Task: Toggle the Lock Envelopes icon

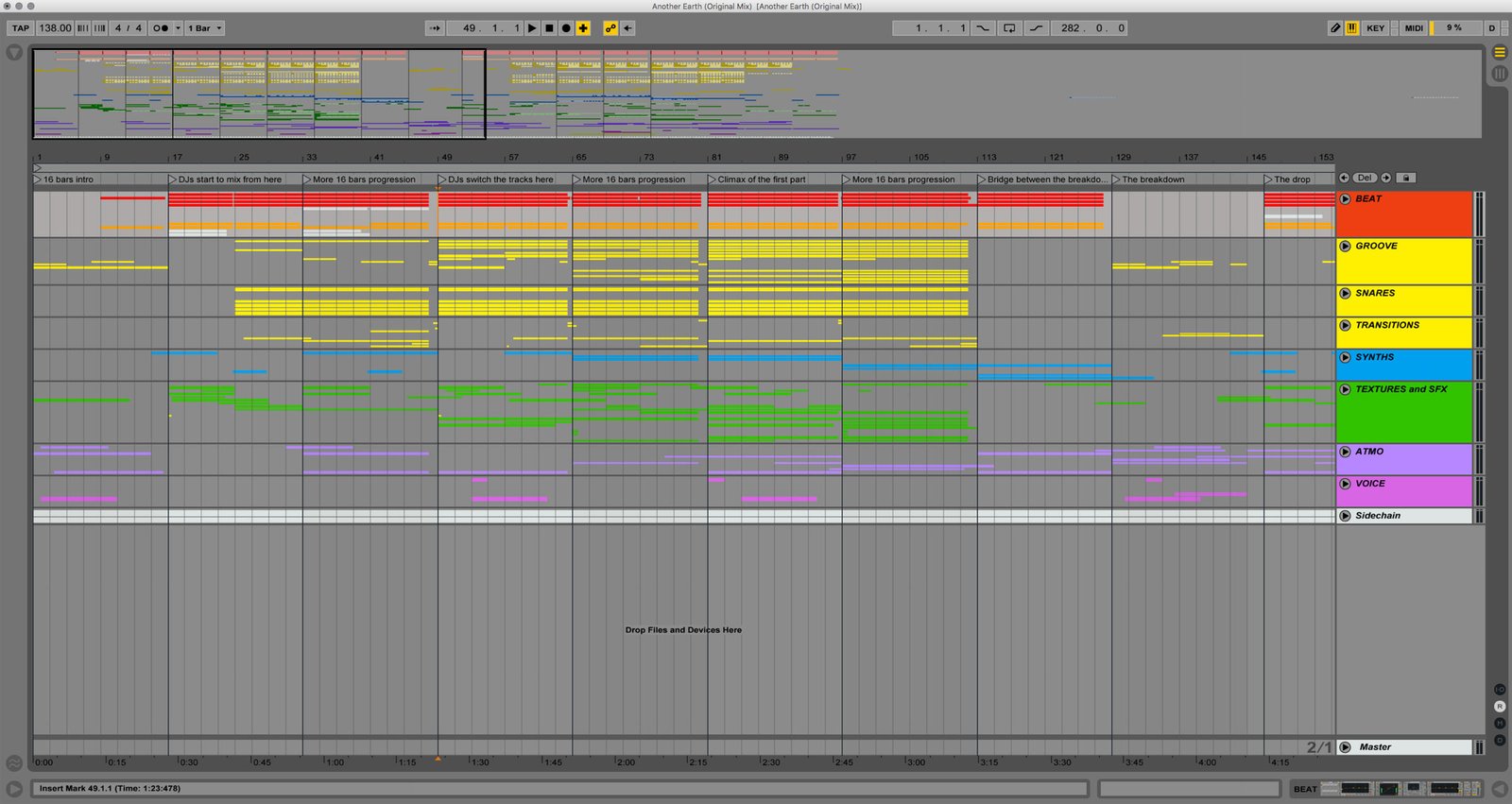Action: 1406,178
